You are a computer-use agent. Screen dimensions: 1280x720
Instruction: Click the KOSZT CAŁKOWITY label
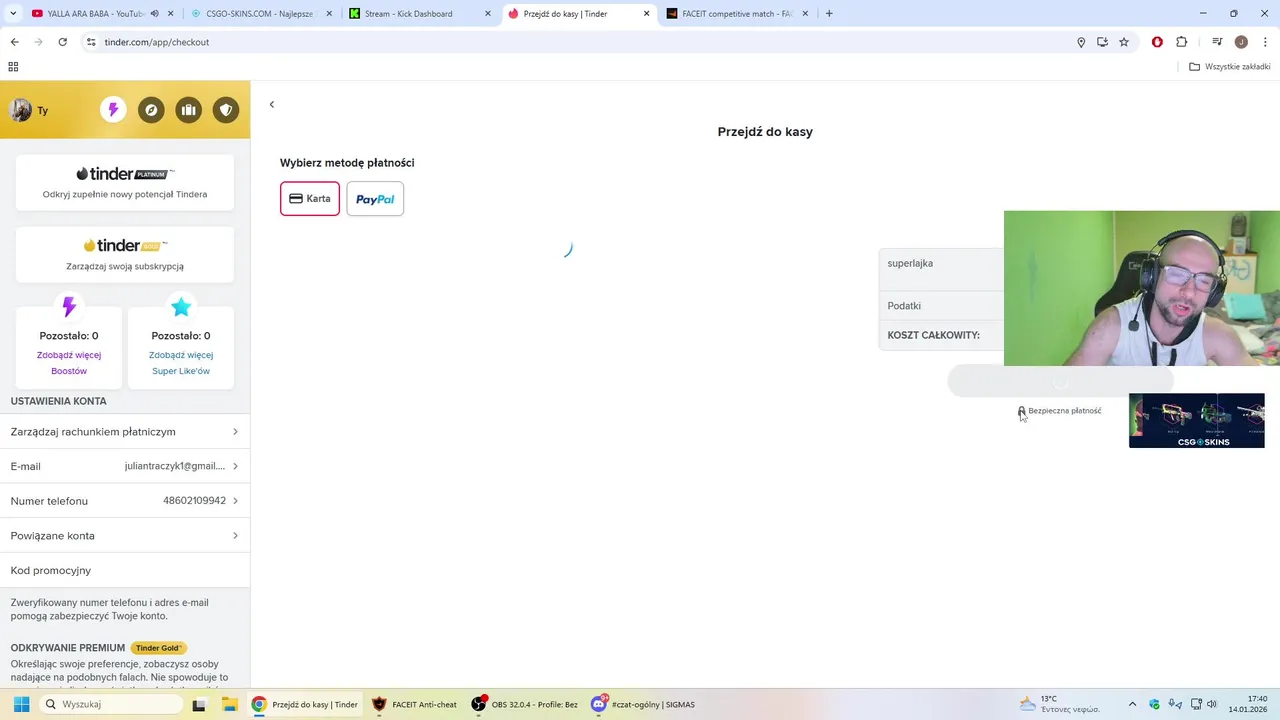point(934,335)
